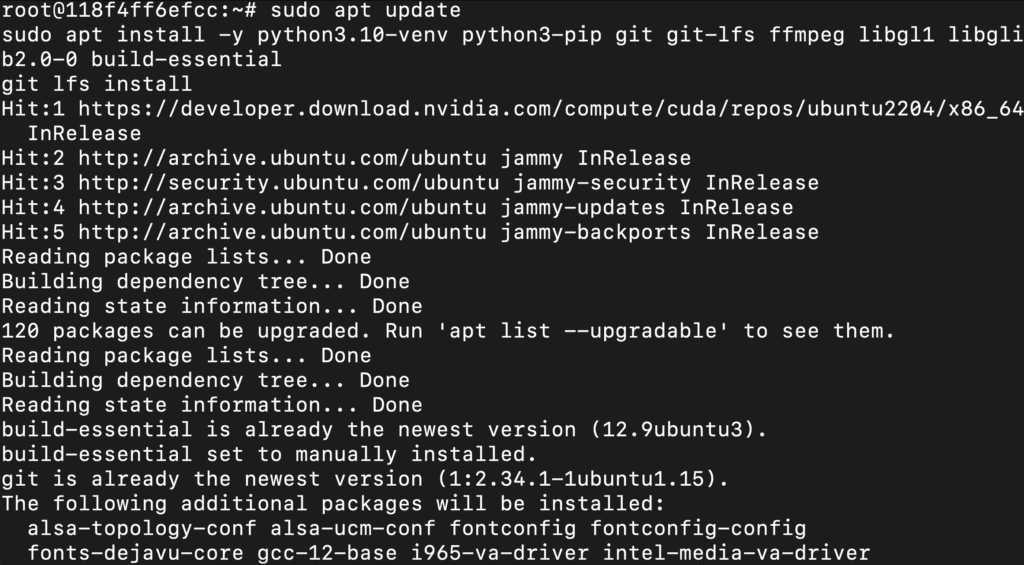Click the jammy-backports archive URL
The width and height of the screenshot is (1024, 565).
[x=283, y=232]
